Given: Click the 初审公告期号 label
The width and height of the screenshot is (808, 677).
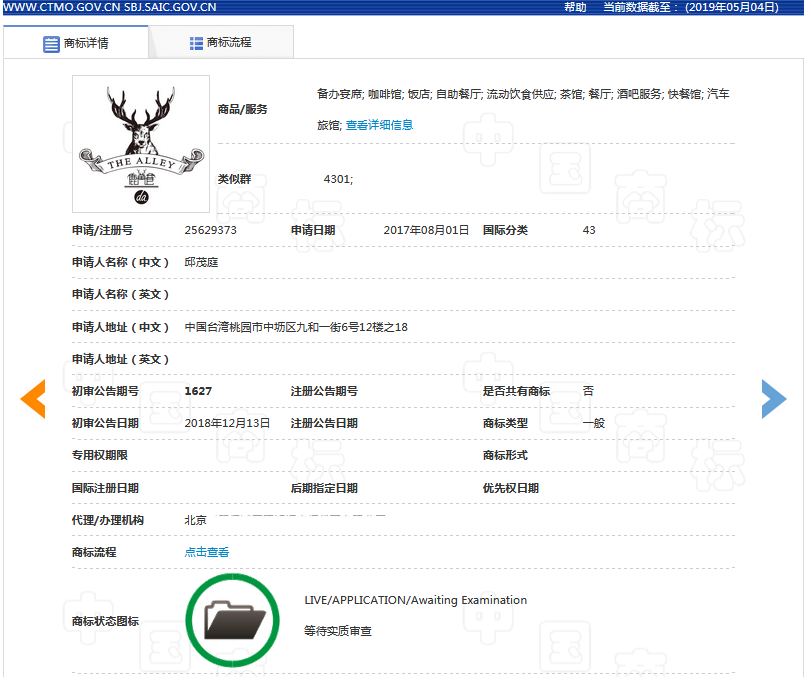Looking at the screenshot, I should [x=105, y=391].
